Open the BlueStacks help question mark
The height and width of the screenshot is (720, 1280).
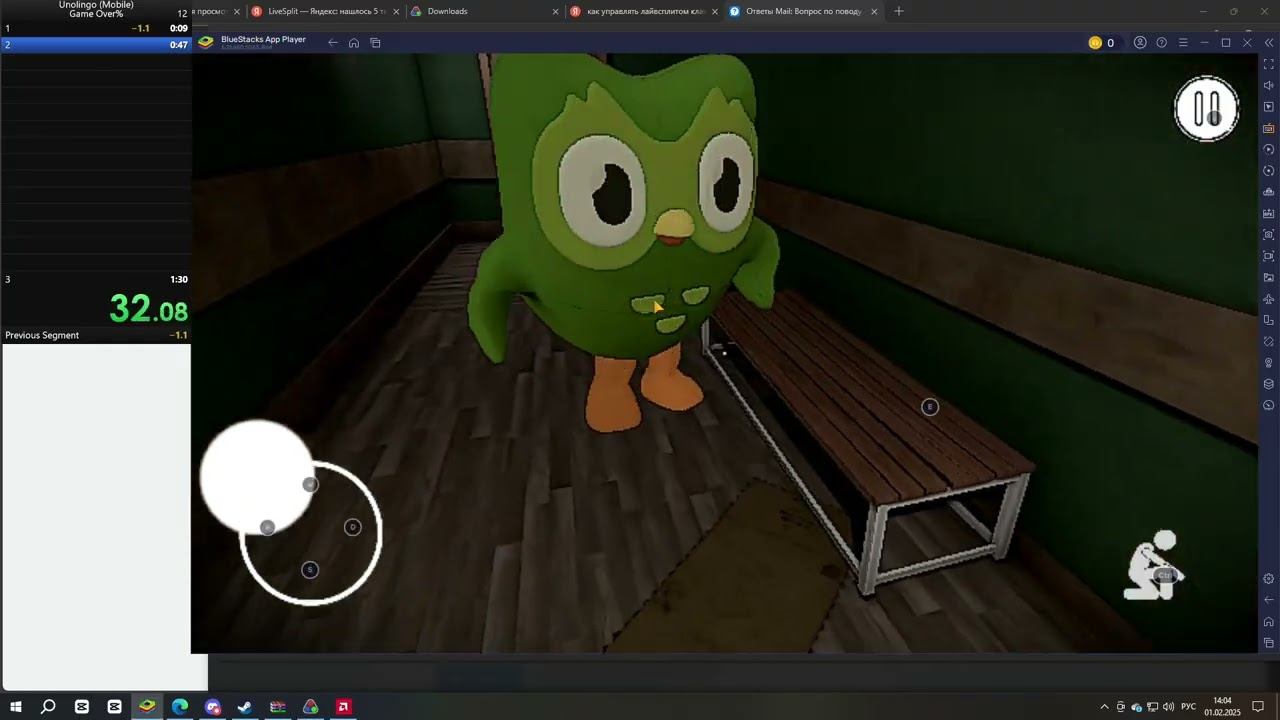1161,43
